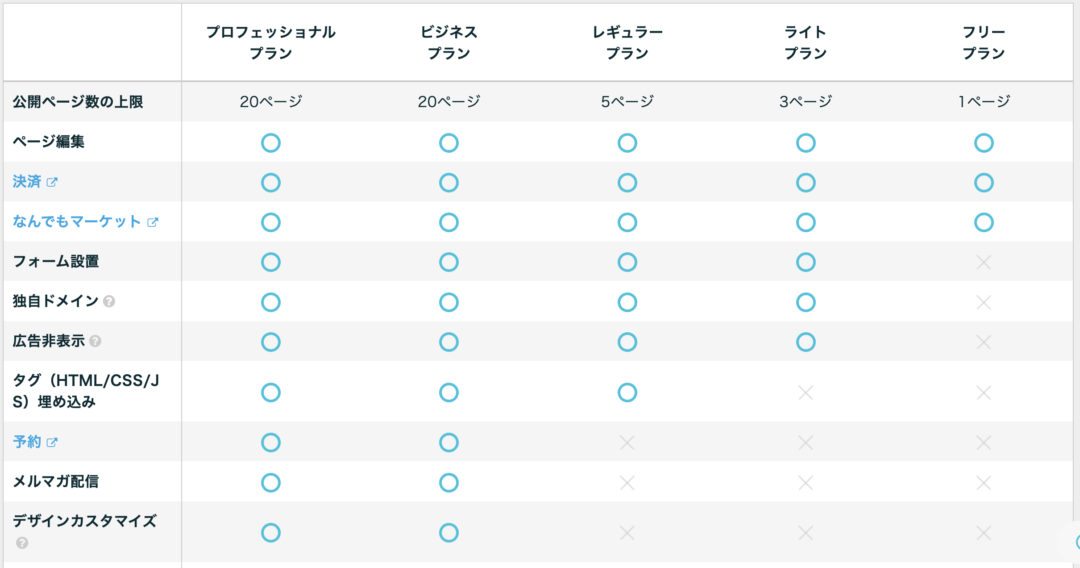The height and width of the screenshot is (568, 1080).
Task: Click the circle for ページ編集 in フリープラン
Action: coord(984,143)
